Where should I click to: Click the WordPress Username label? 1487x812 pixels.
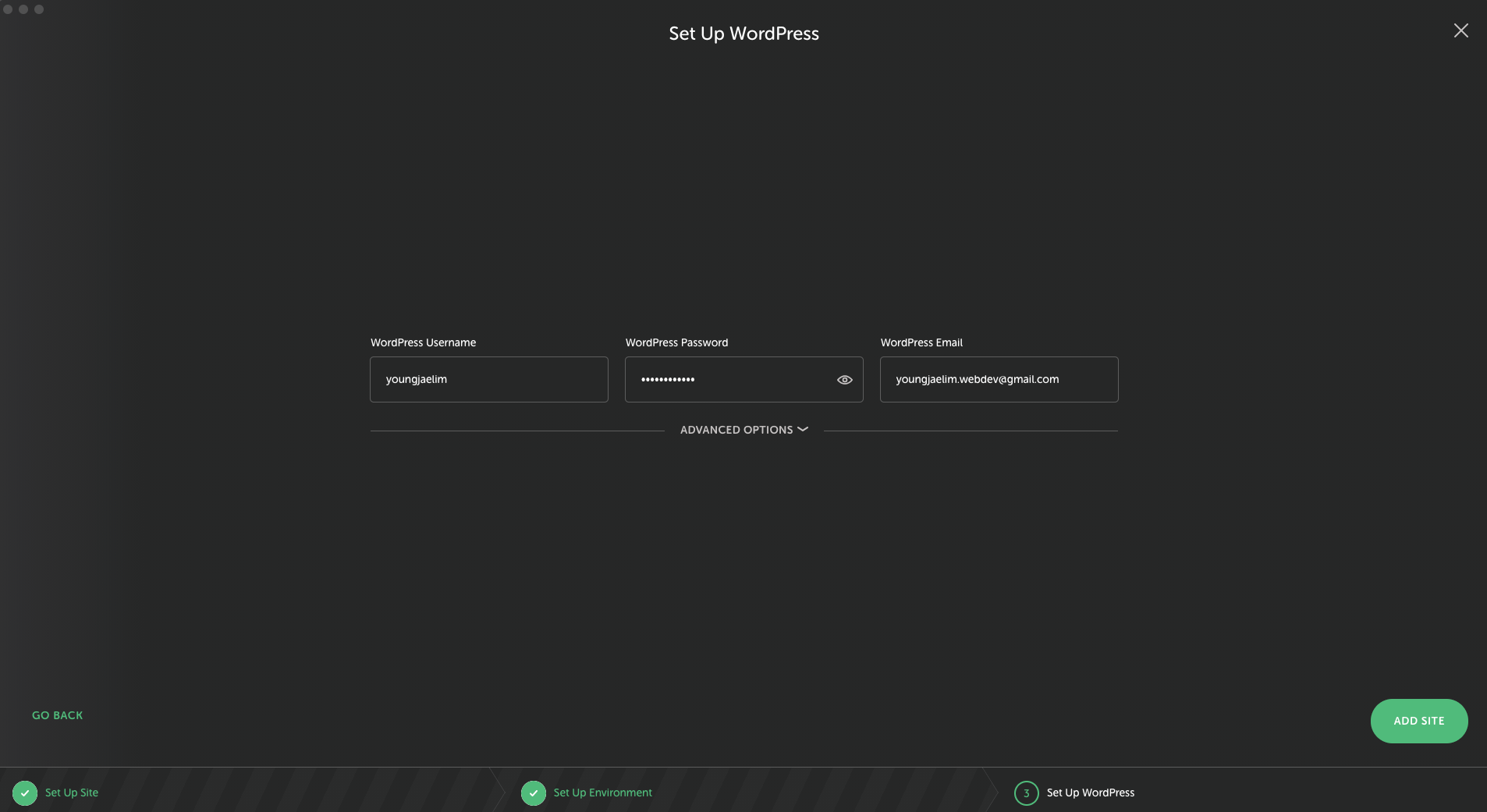423,342
